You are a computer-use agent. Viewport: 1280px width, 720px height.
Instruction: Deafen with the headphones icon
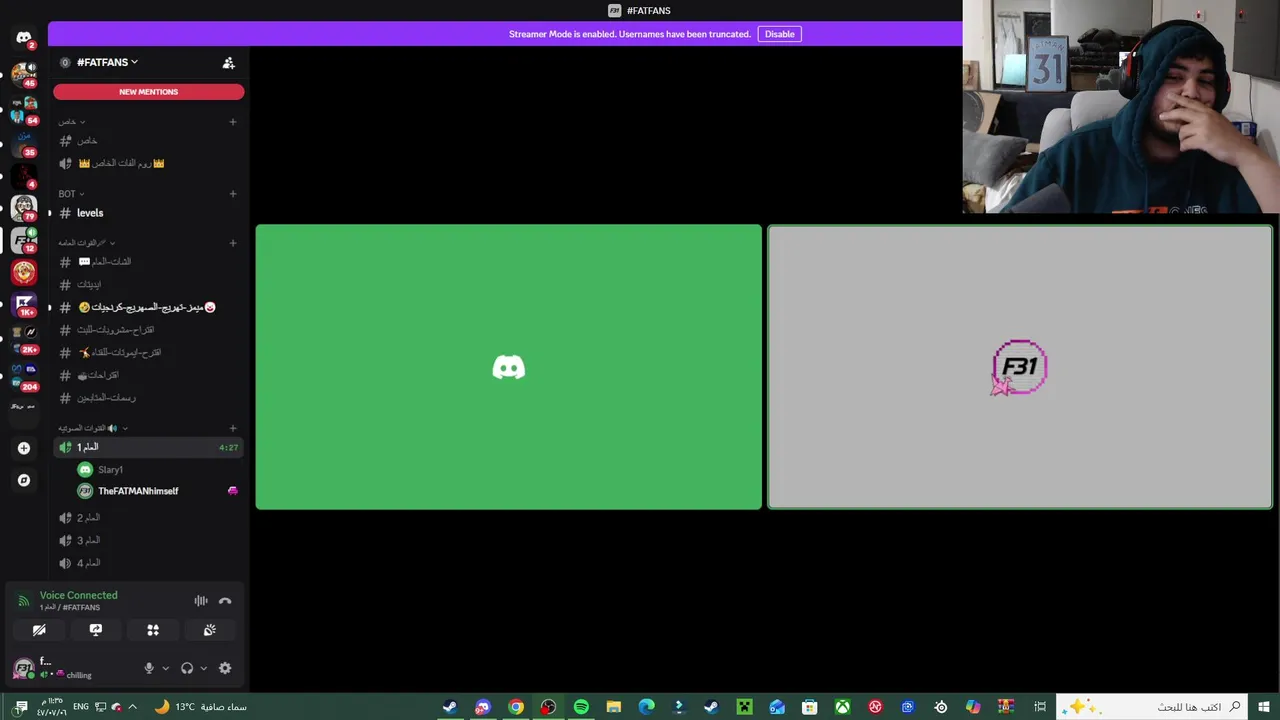(x=187, y=668)
